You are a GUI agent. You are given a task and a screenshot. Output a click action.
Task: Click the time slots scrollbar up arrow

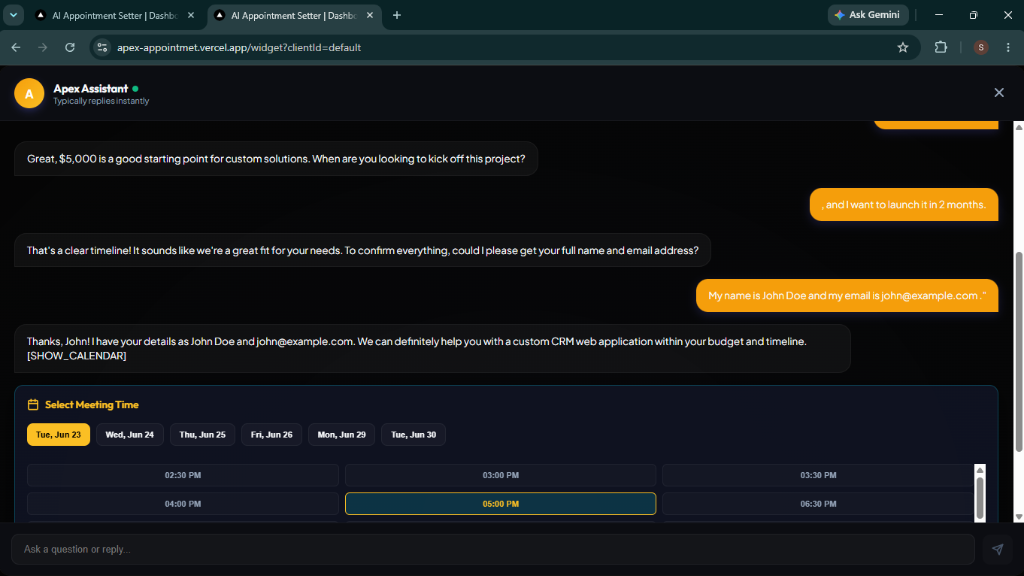pos(980,470)
